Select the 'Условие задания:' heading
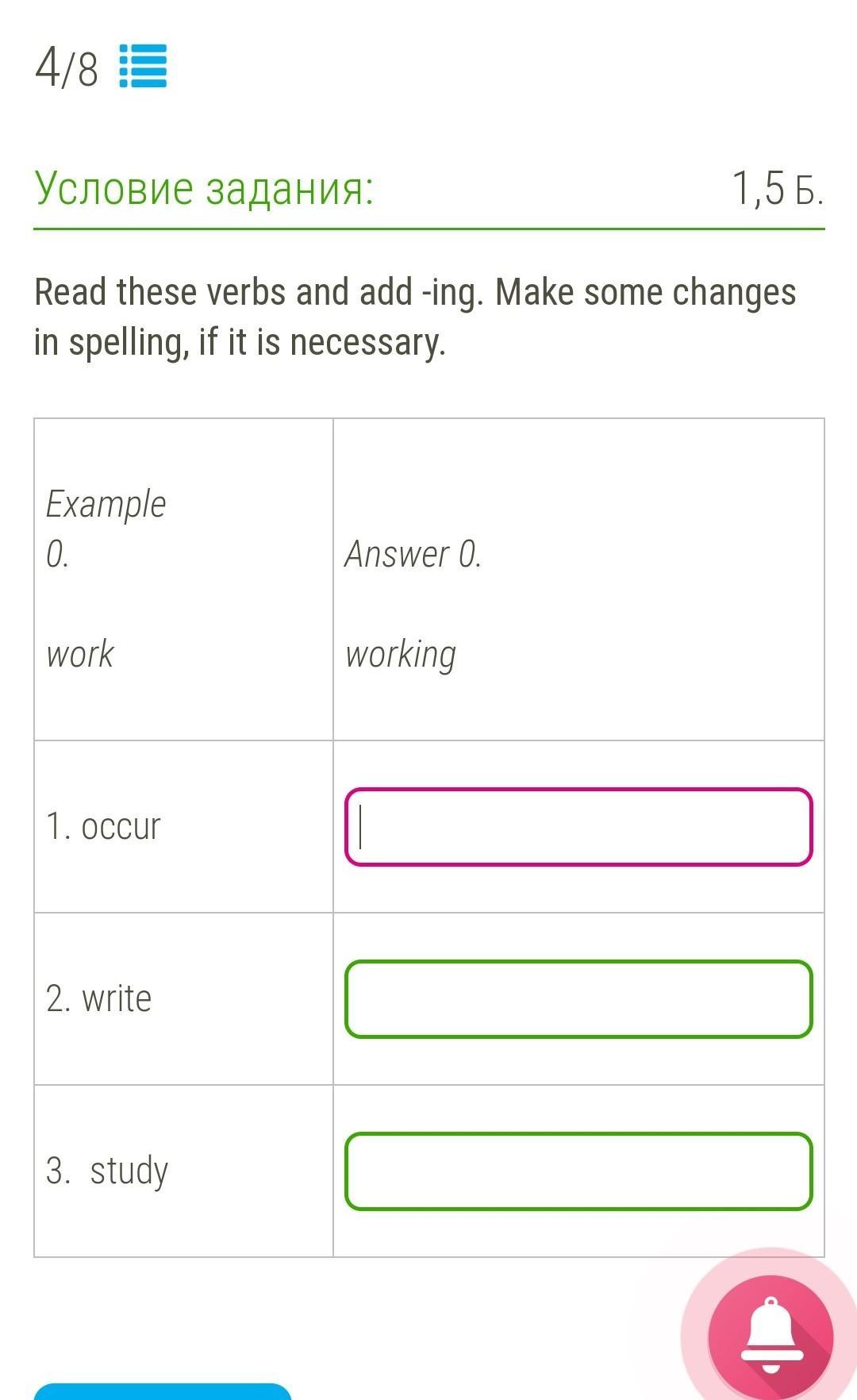This screenshot has width=857, height=1400. (x=204, y=189)
